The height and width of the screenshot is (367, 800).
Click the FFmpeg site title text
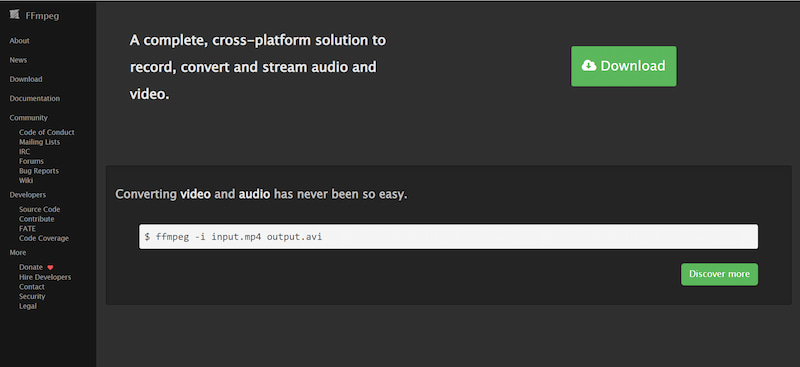42,16
